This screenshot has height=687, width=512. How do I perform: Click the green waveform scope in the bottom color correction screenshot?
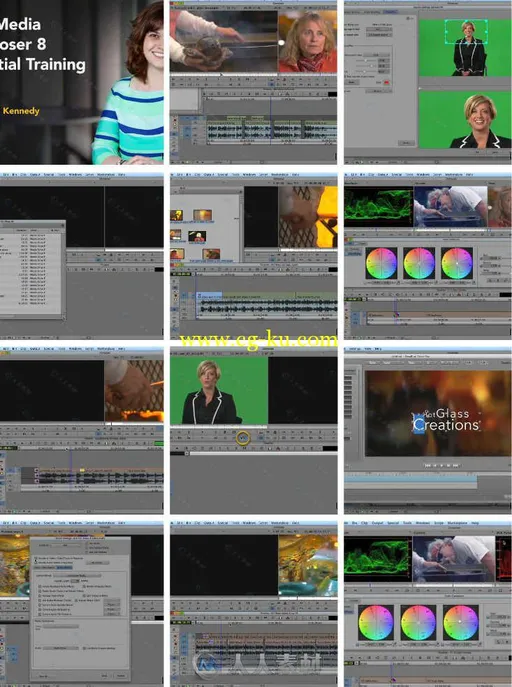pos(378,559)
